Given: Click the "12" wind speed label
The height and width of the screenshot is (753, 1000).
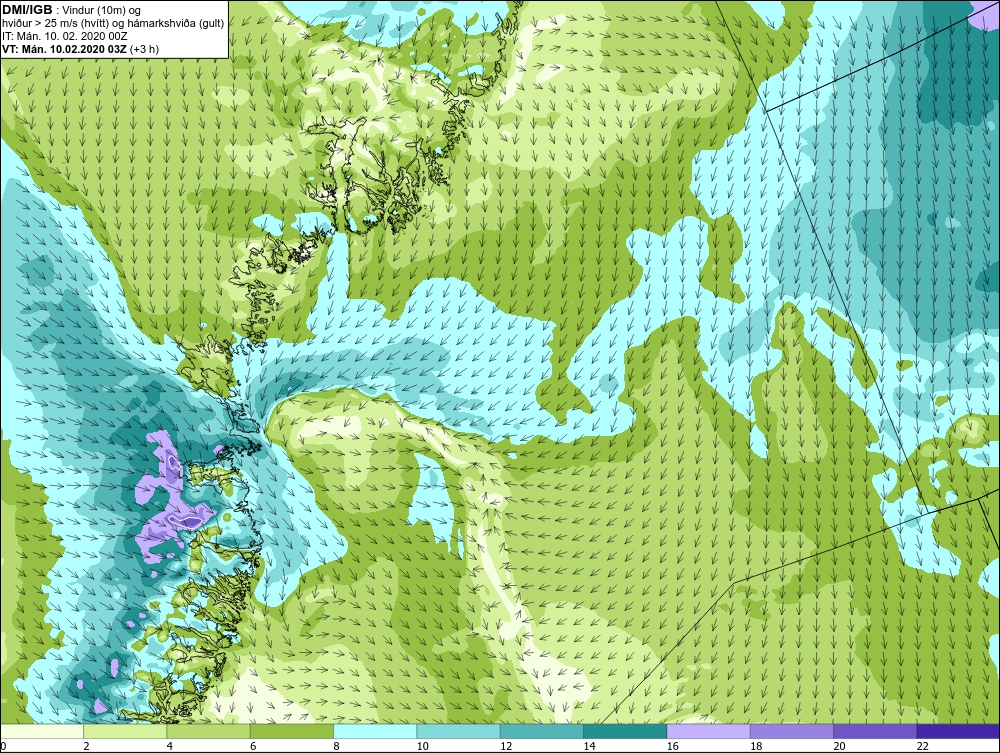Looking at the screenshot, I should pyautogui.click(x=506, y=746).
